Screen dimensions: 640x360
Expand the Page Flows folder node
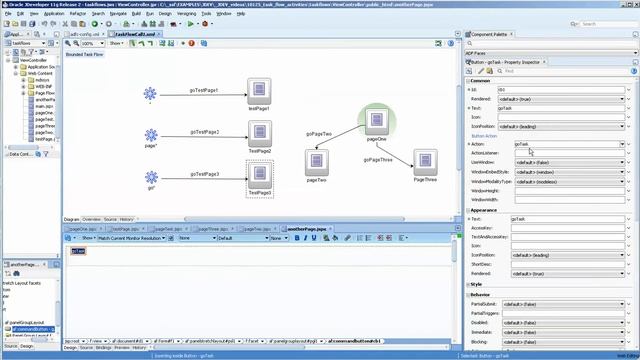23,93
